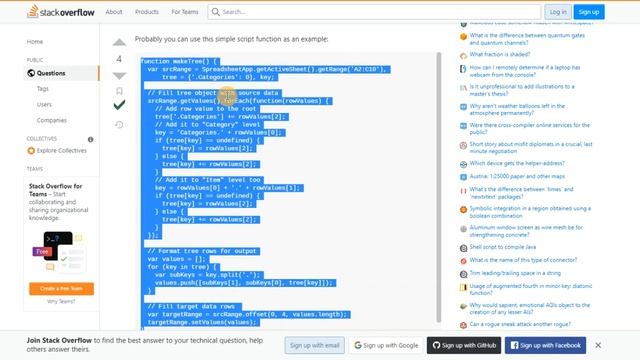This screenshot has width=640, height=360.
Task: Close the Join Stack Overflow banner
Action: (598, 345)
